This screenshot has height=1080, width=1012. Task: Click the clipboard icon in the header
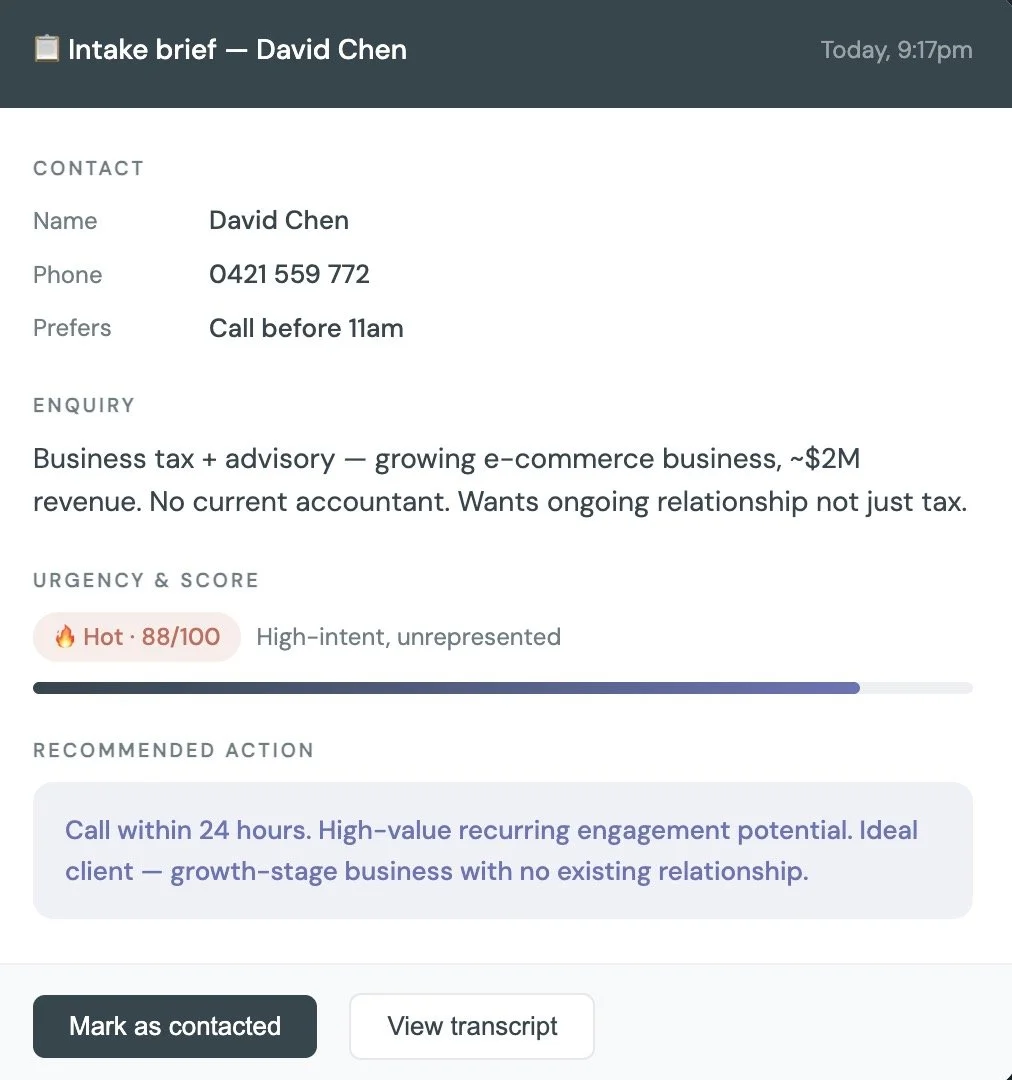[47, 49]
